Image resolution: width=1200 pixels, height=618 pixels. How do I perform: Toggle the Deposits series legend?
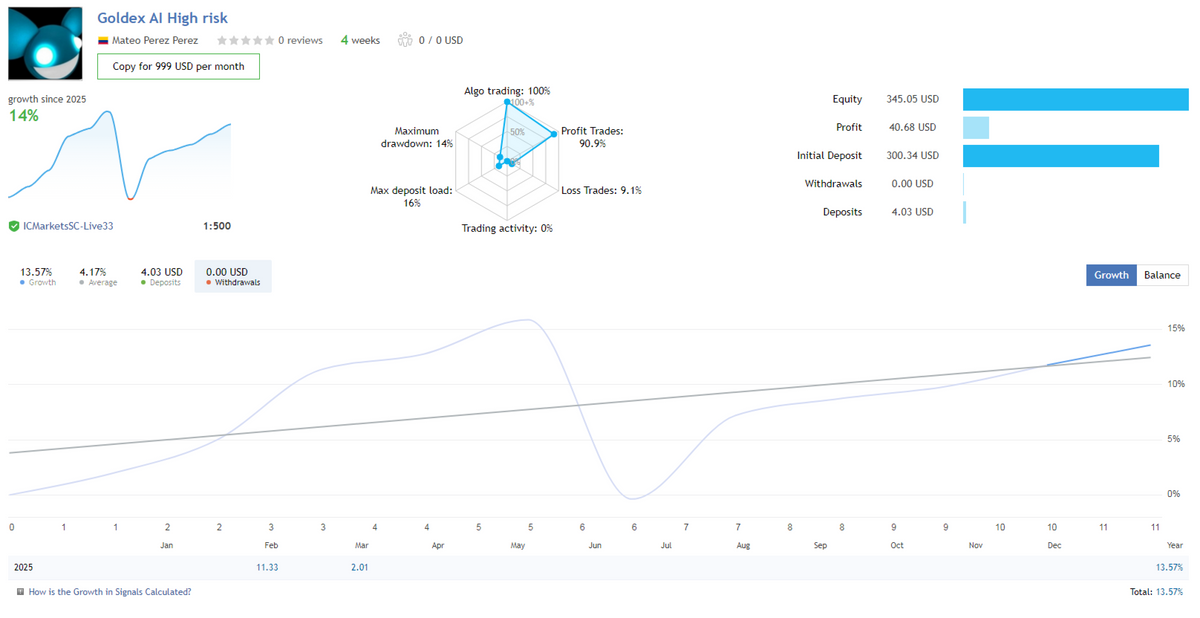tap(161, 276)
